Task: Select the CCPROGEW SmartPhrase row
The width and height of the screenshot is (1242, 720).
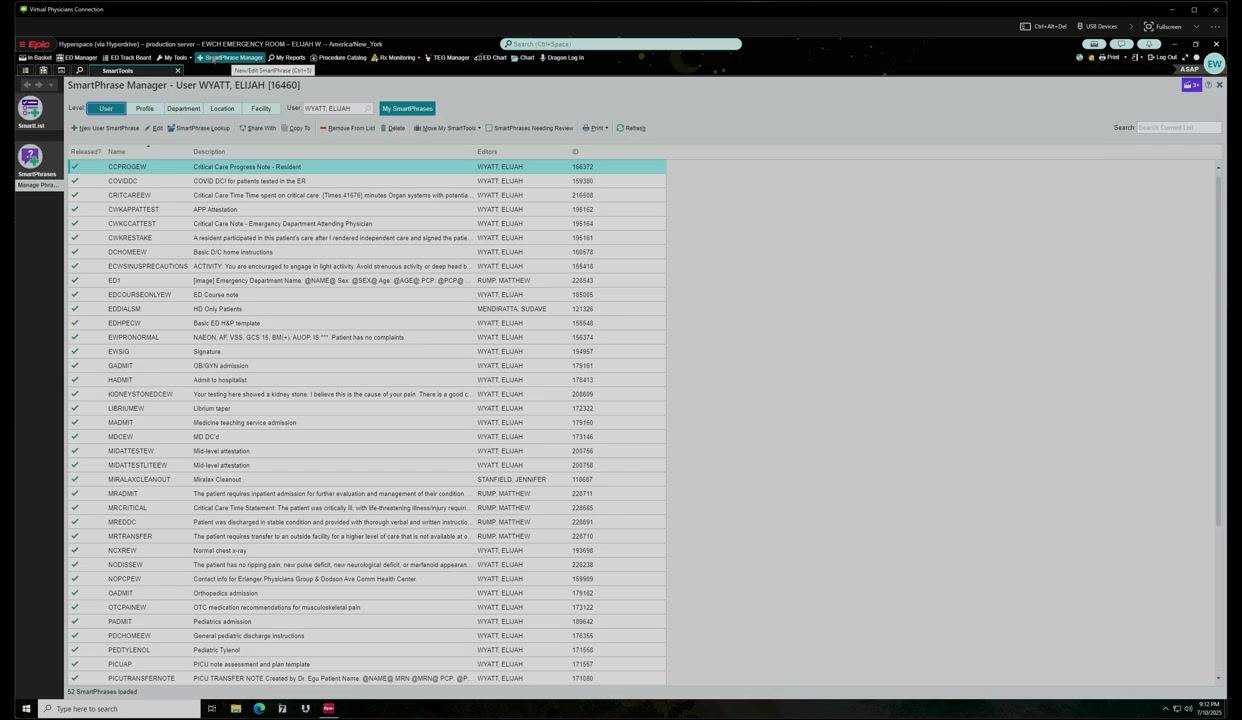Action: (367, 167)
